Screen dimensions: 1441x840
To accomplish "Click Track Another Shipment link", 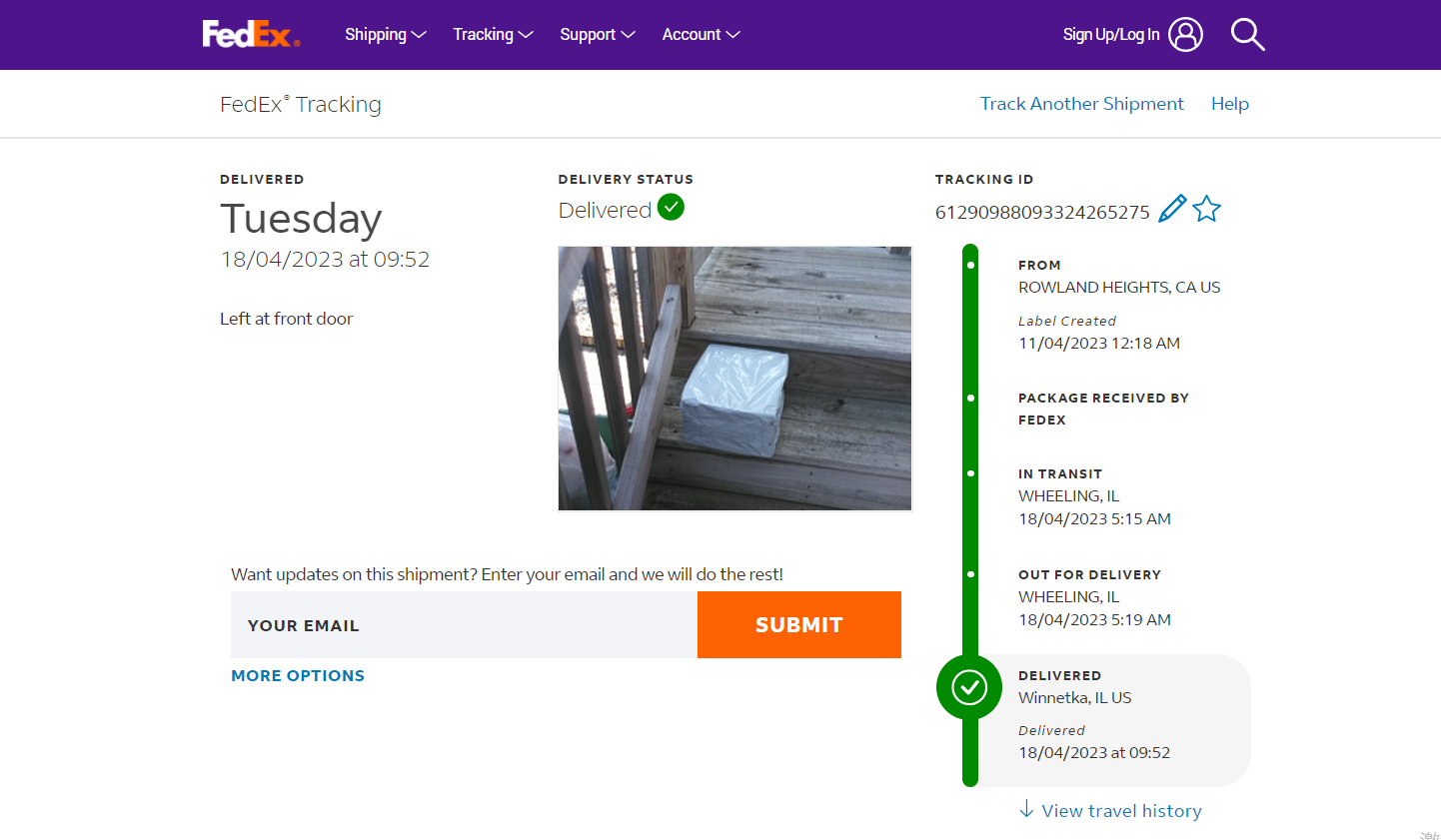I will click(1081, 104).
